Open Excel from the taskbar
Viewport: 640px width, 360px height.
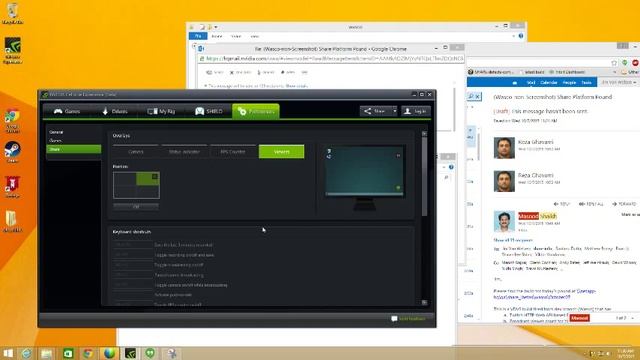pos(68,353)
